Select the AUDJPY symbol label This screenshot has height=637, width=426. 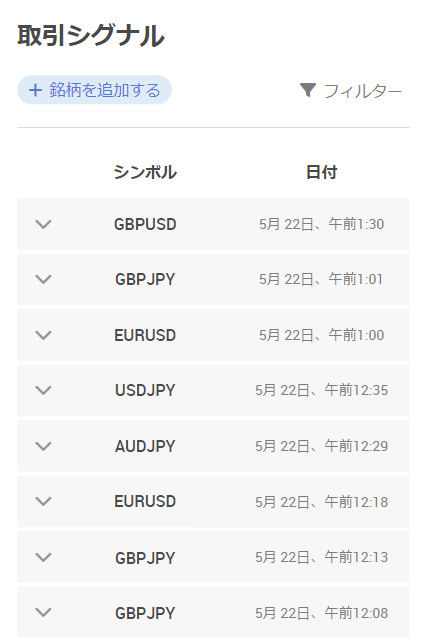coord(145,446)
